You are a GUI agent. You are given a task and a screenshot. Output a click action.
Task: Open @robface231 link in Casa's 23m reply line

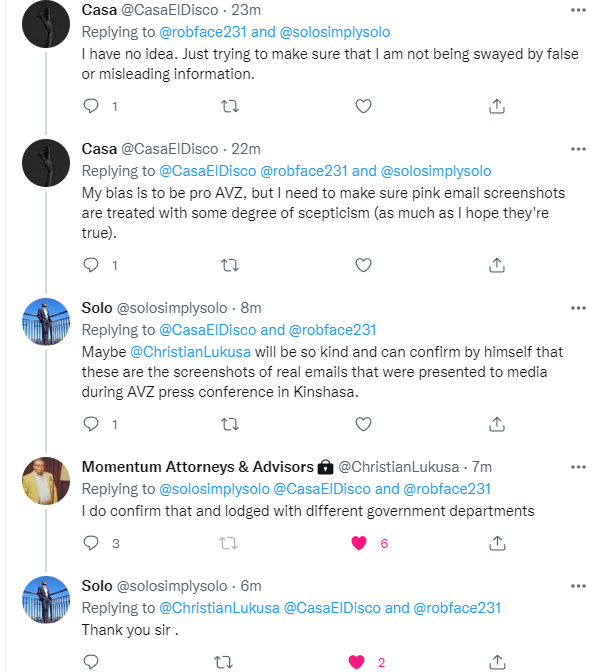pos(203,32)
